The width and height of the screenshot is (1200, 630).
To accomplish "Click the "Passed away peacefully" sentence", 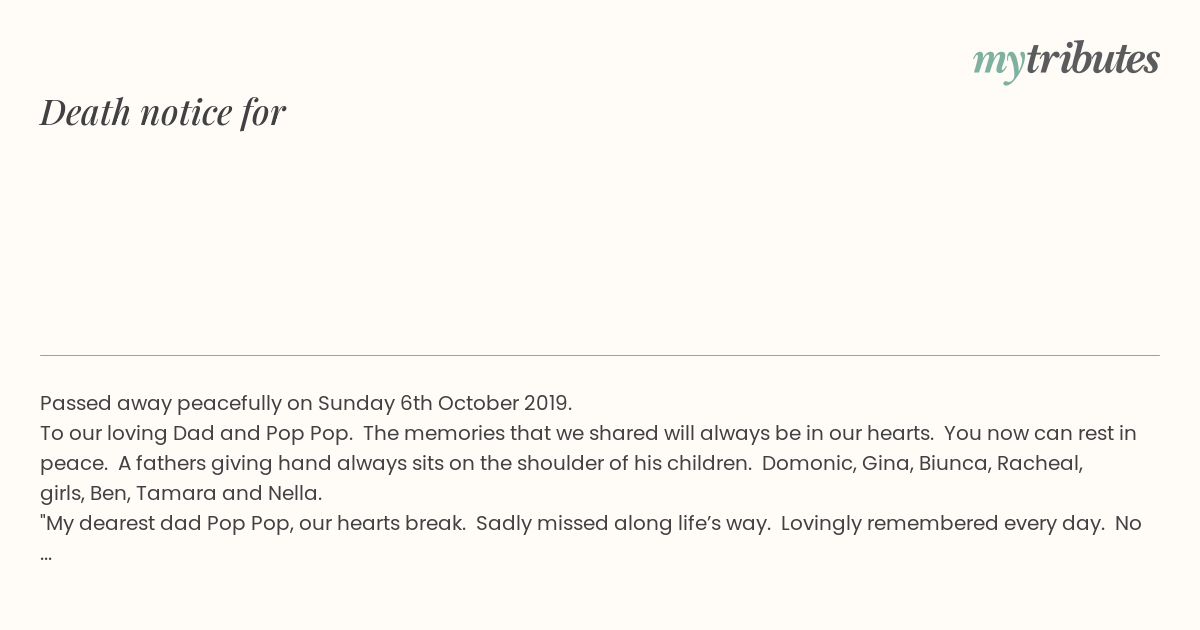I will (x=306, y=403).
